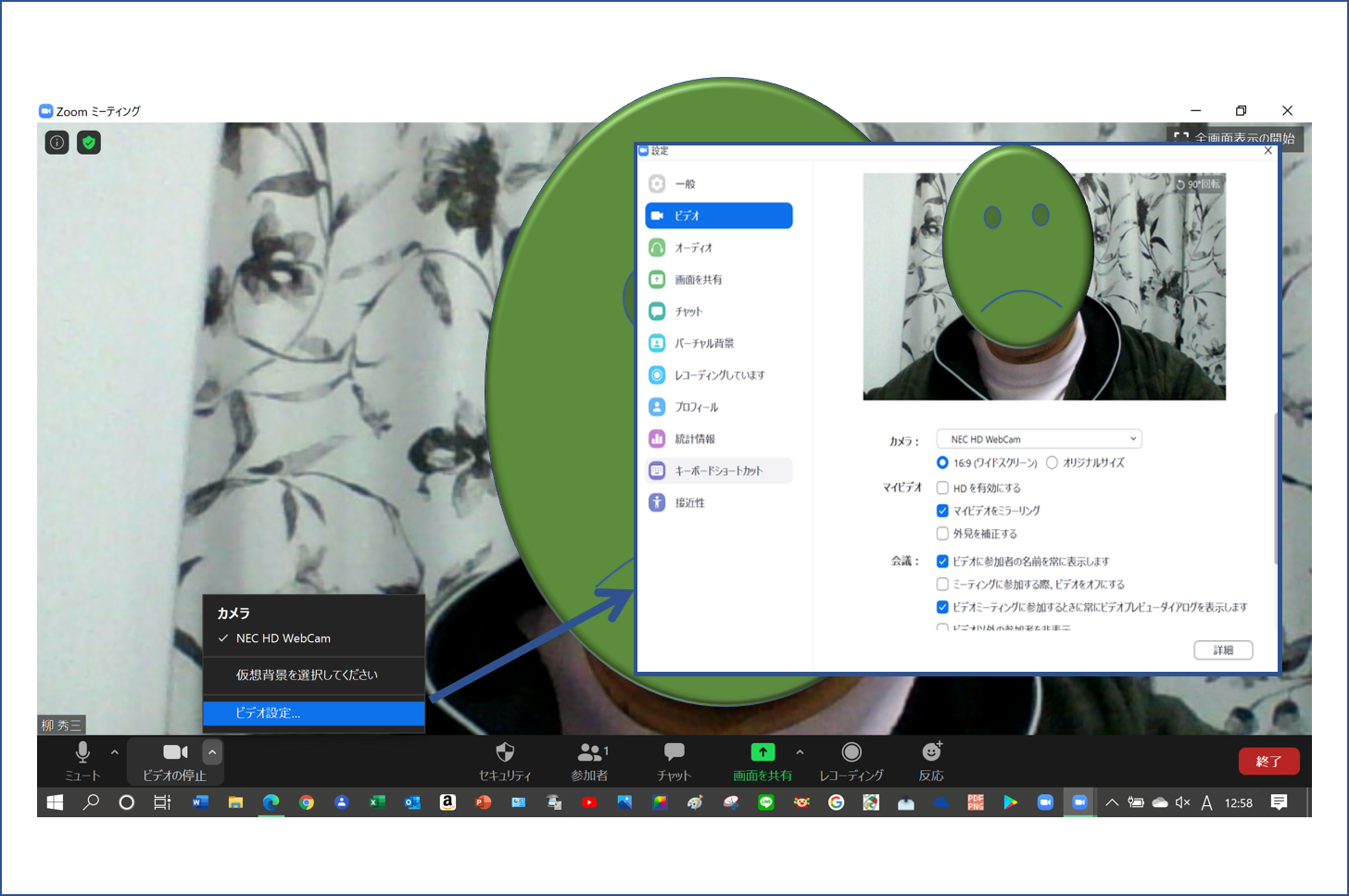This screenshot has width=1349, height=896.
Task: Open General (一般) settings
Action: [719, 183]
